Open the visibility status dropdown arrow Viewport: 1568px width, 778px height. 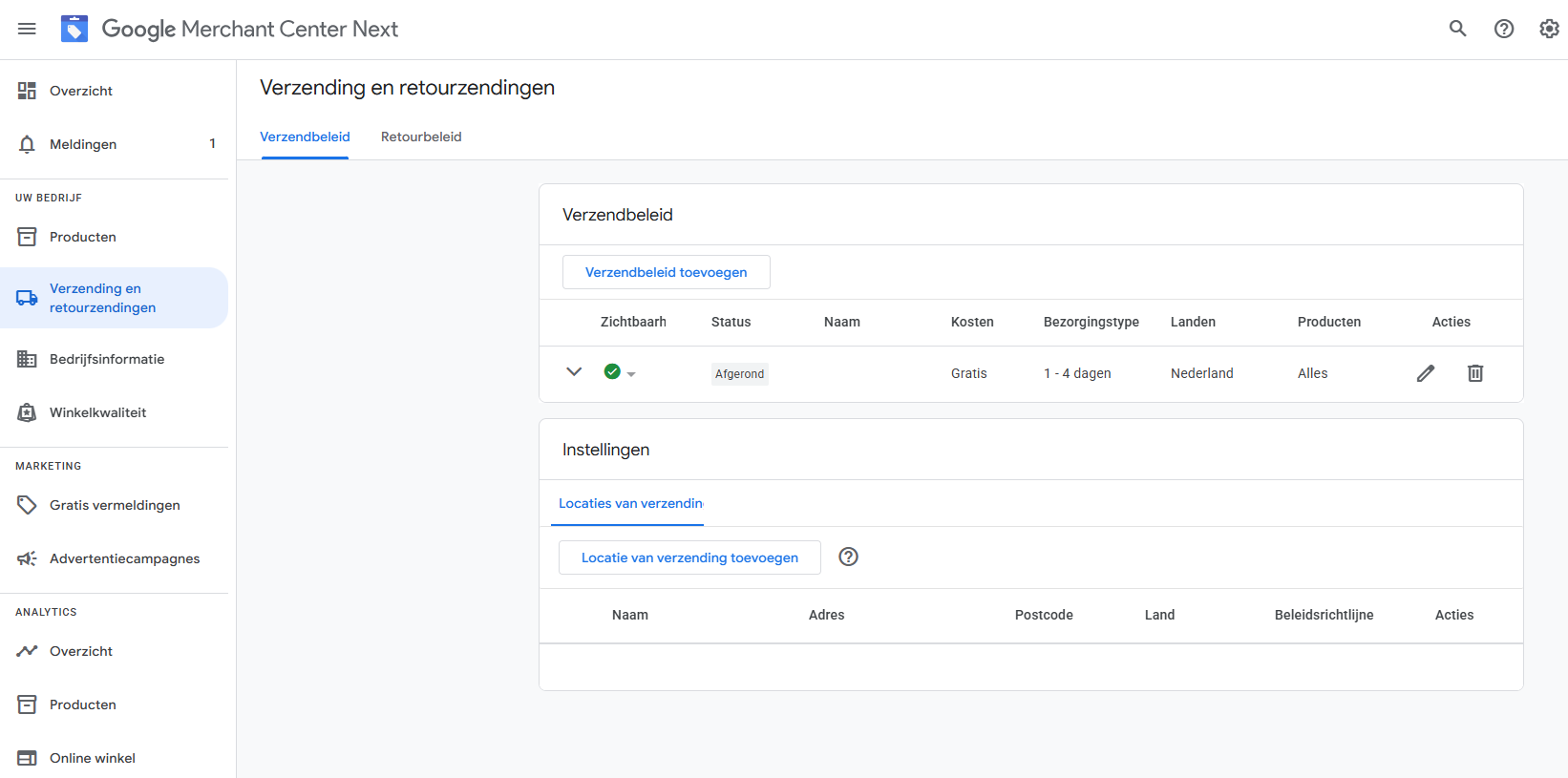coord(631,374)
